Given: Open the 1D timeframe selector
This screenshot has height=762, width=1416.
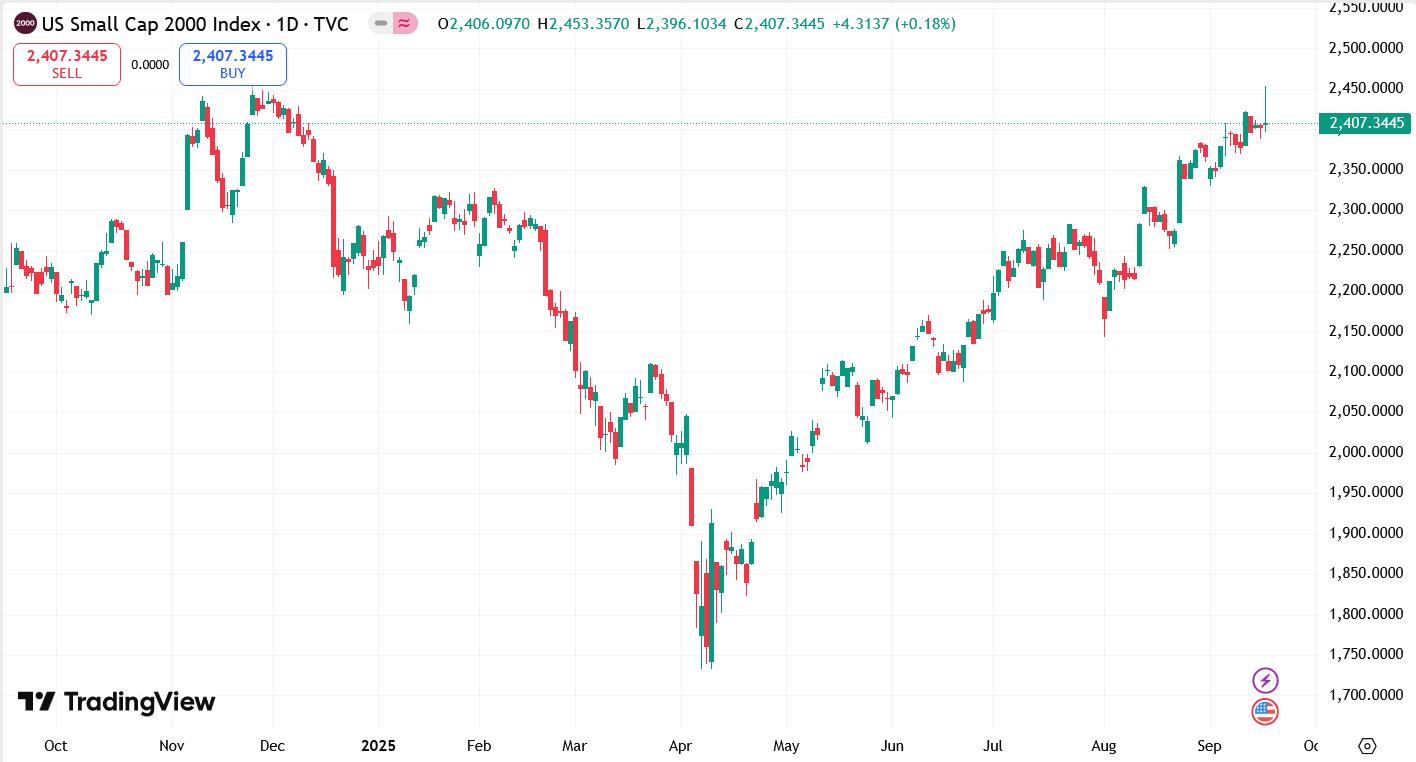Looking at the screenshot, I should coord(290,22).
